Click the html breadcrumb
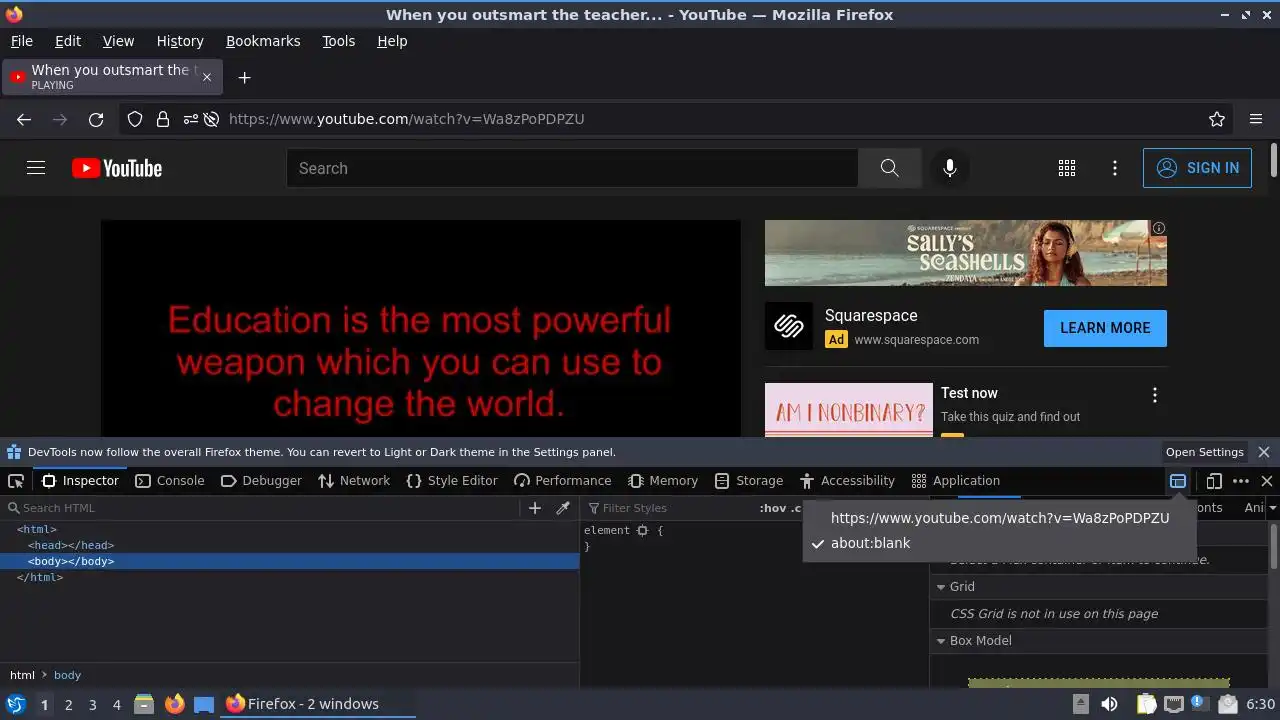 coord(22,675)
